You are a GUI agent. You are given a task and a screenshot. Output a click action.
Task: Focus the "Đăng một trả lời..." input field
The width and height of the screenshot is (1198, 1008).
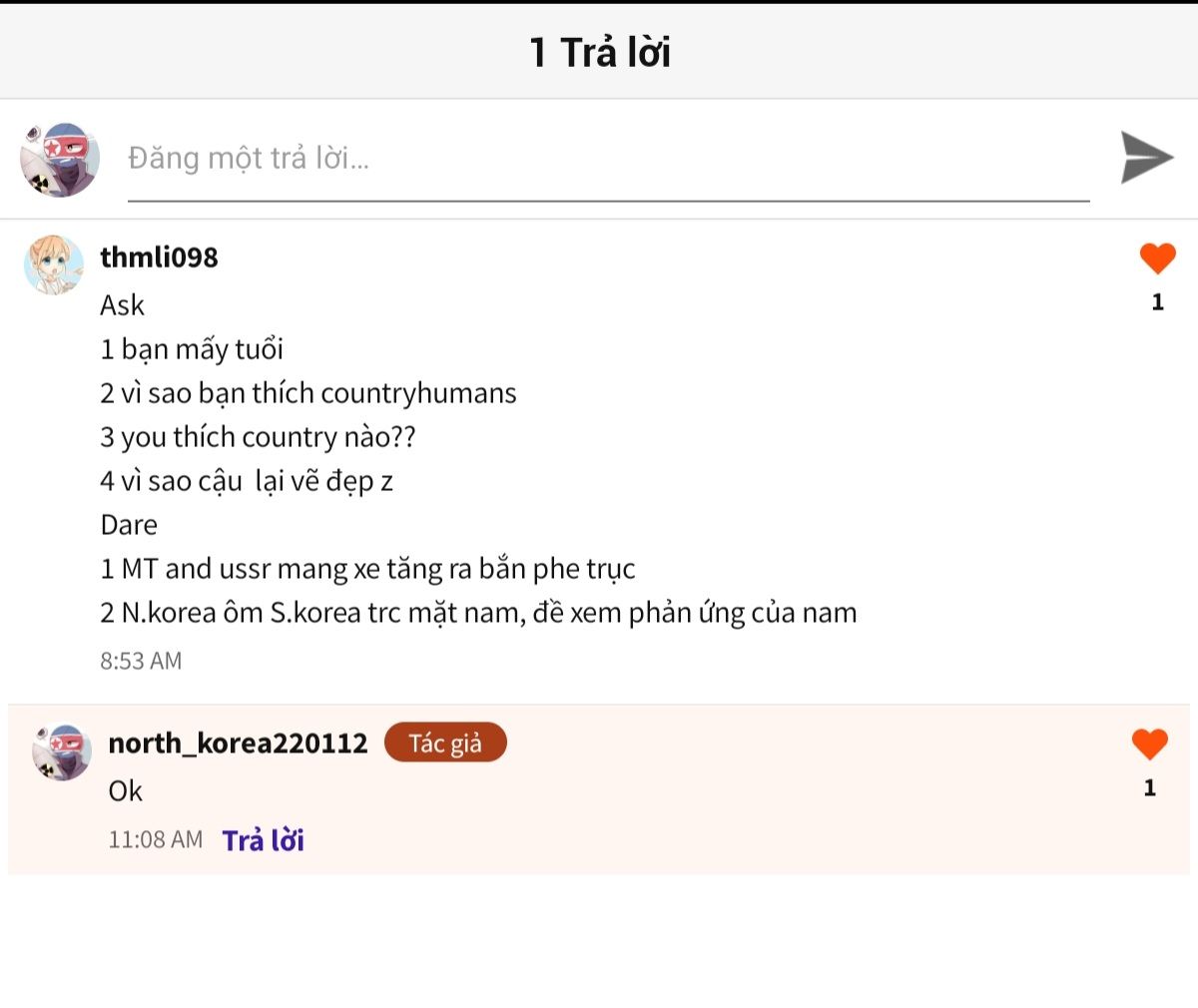[x=607, y=159]
